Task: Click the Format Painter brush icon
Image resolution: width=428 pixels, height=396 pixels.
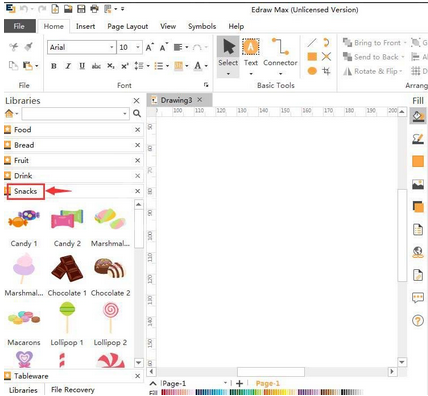Action: pos(29,47)
